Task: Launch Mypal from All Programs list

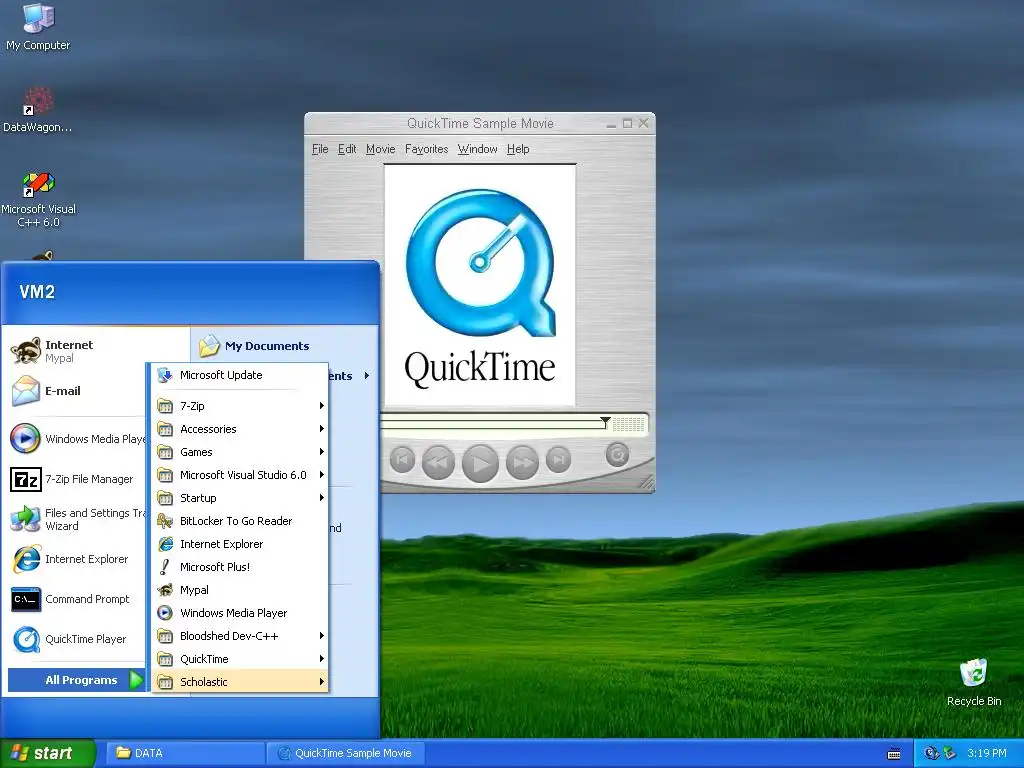Action: coord(240,590)
